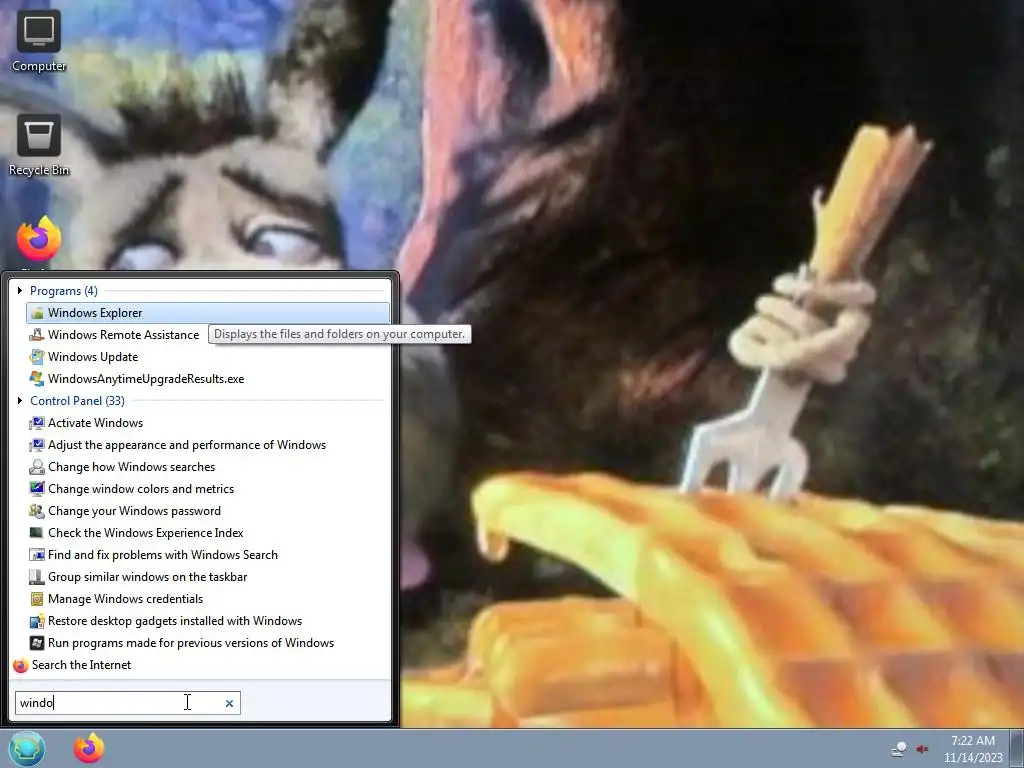Open Adjust the appearance and performance of Windows
The image size is (1024, 768).
pyautogui.click(x=187, y=445)
